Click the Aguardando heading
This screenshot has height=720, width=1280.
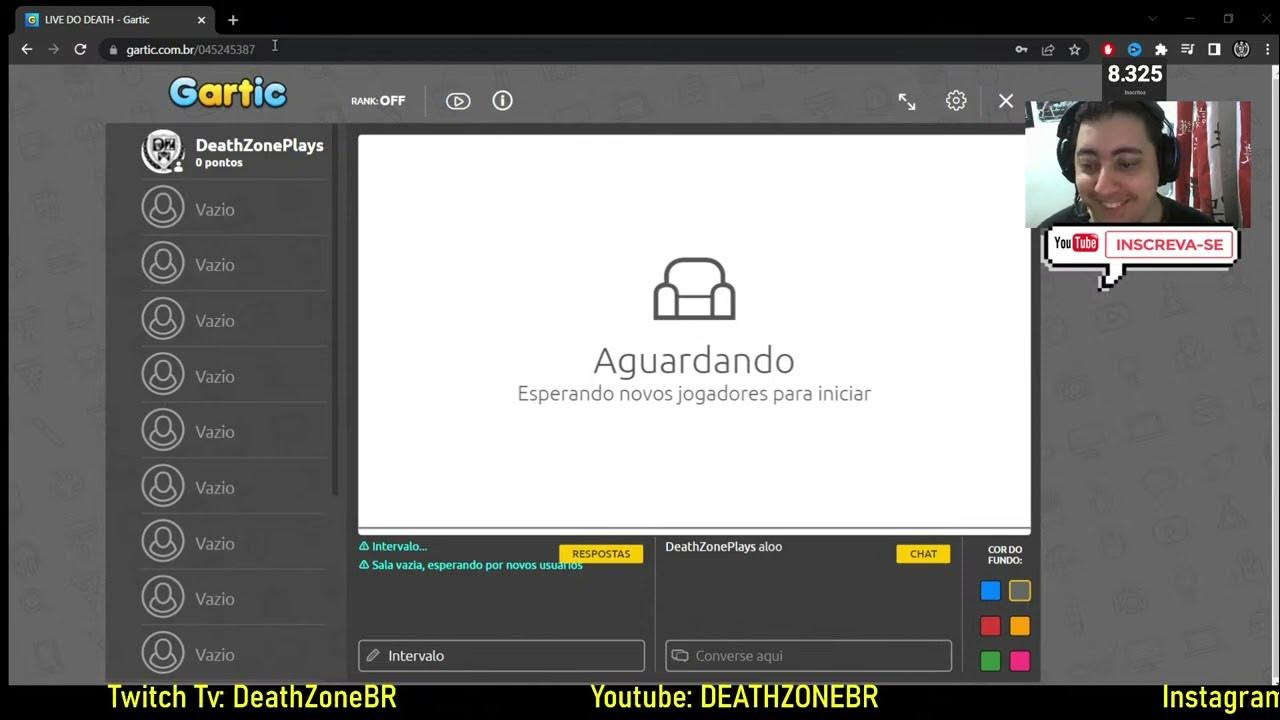[694, 360]
